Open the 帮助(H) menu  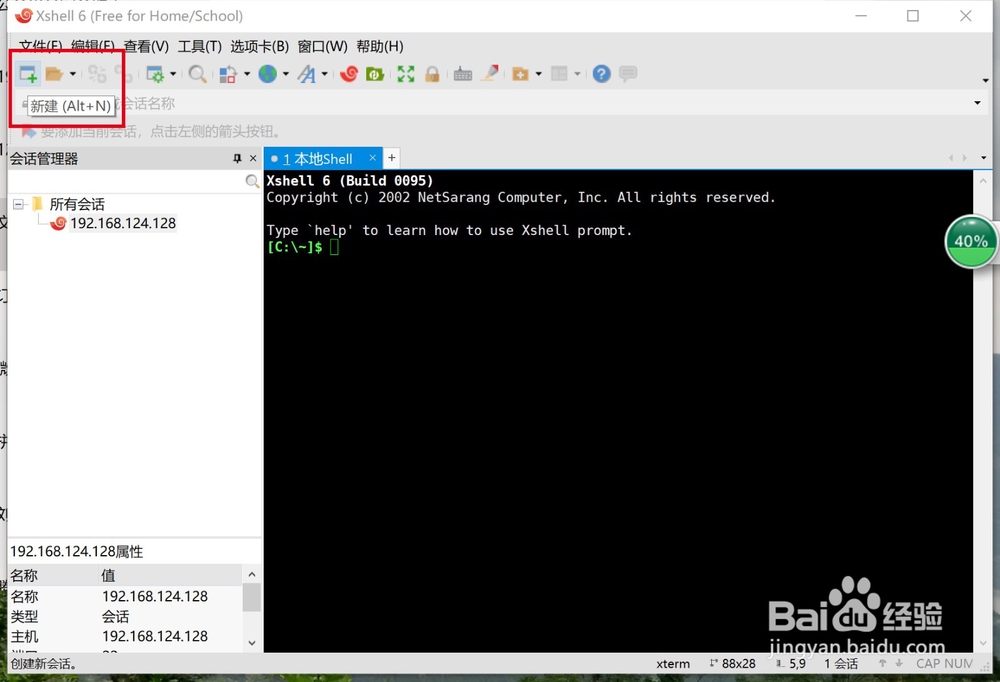380,47
